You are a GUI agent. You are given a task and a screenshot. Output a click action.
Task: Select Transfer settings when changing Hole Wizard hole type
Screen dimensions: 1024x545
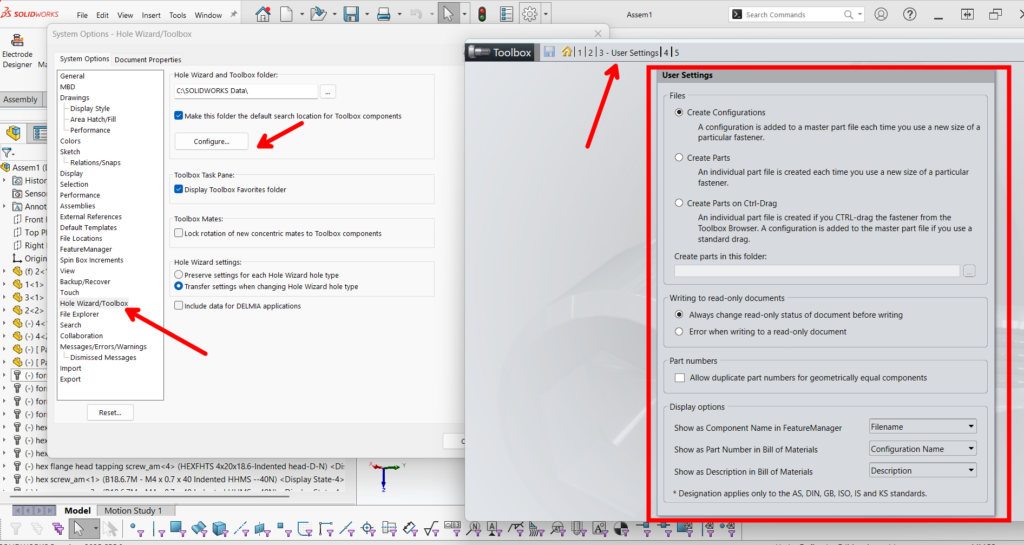tap(178, 287)
